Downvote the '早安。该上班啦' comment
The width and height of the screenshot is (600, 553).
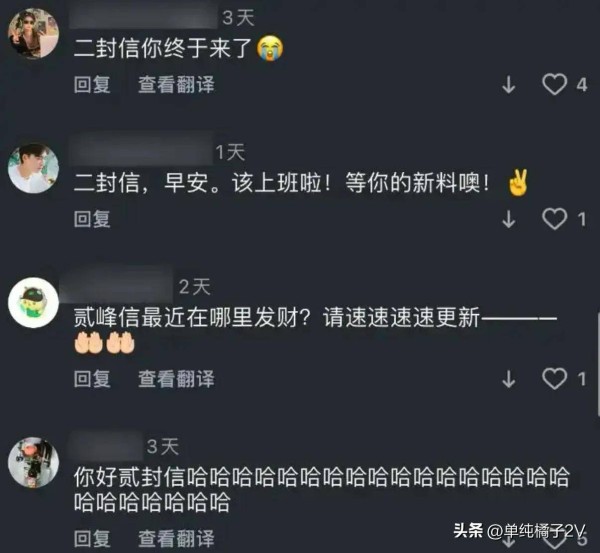pos(509,219)
